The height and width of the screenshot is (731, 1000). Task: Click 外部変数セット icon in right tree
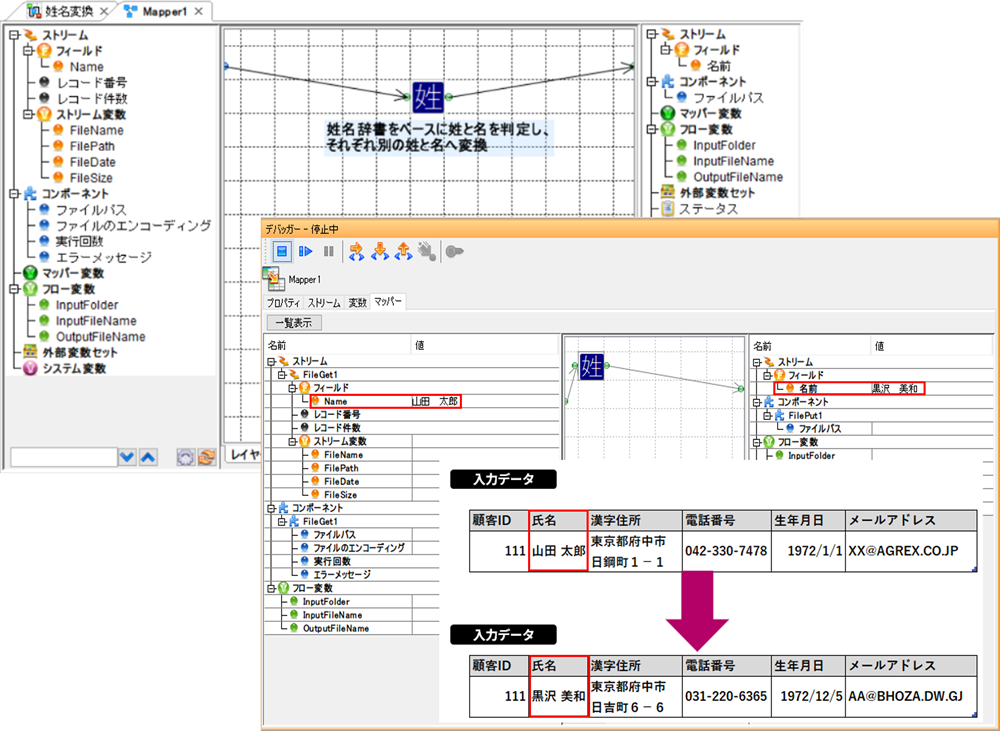(x=667, y=192)
